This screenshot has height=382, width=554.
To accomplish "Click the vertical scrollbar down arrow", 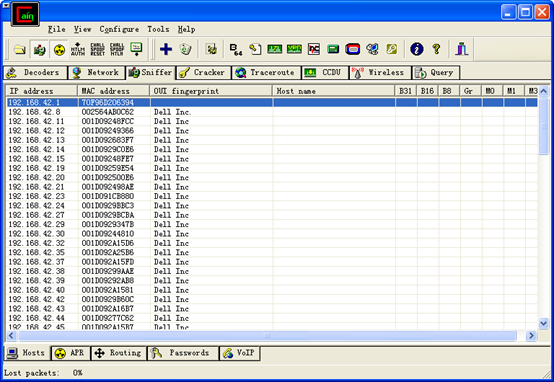I will click(543, 323).
